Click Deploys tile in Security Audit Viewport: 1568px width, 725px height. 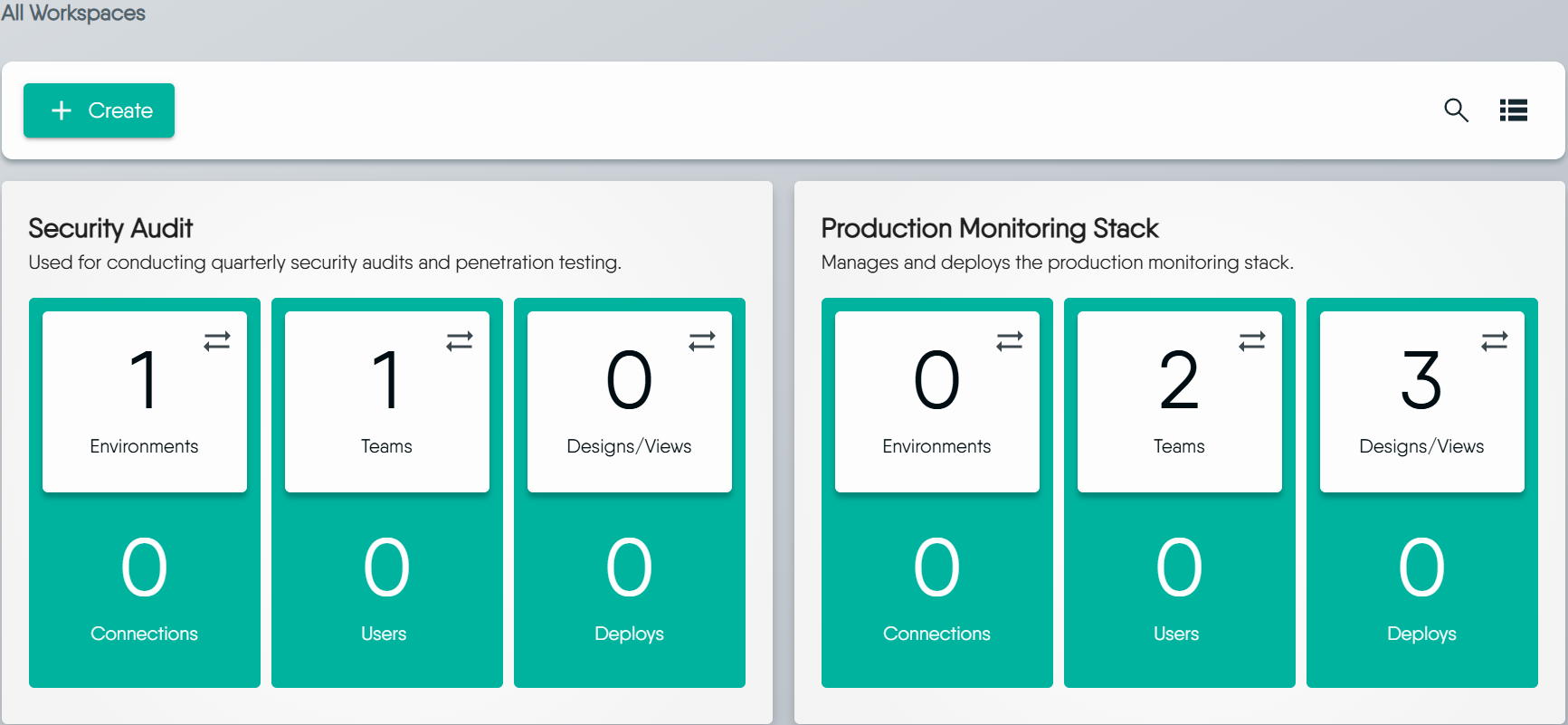[x=629, y=588]
